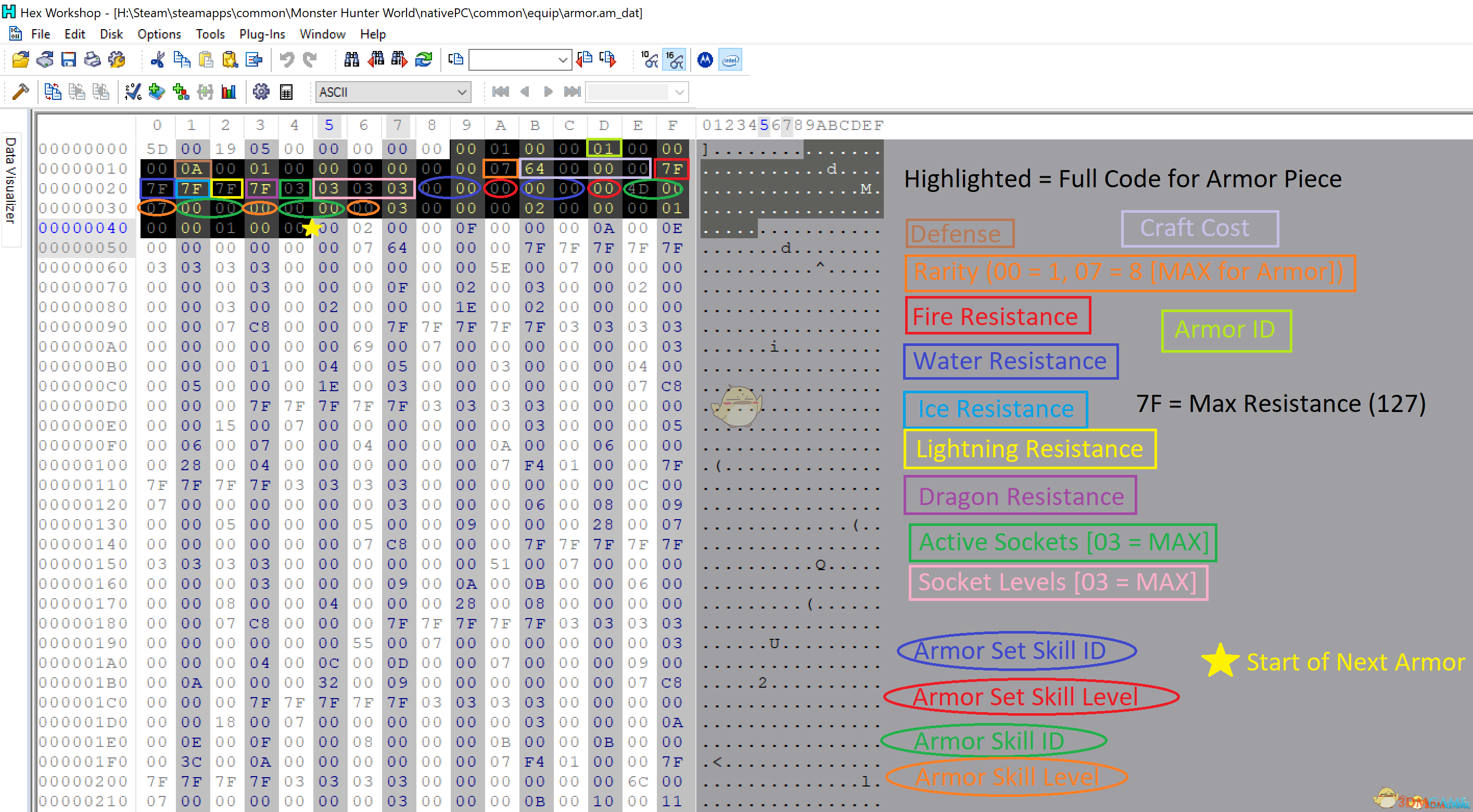Viewport: 1473px width, 812px height.
Task: Click the Go Back red left-arrow page icon
Action: [x=585, y=59]
